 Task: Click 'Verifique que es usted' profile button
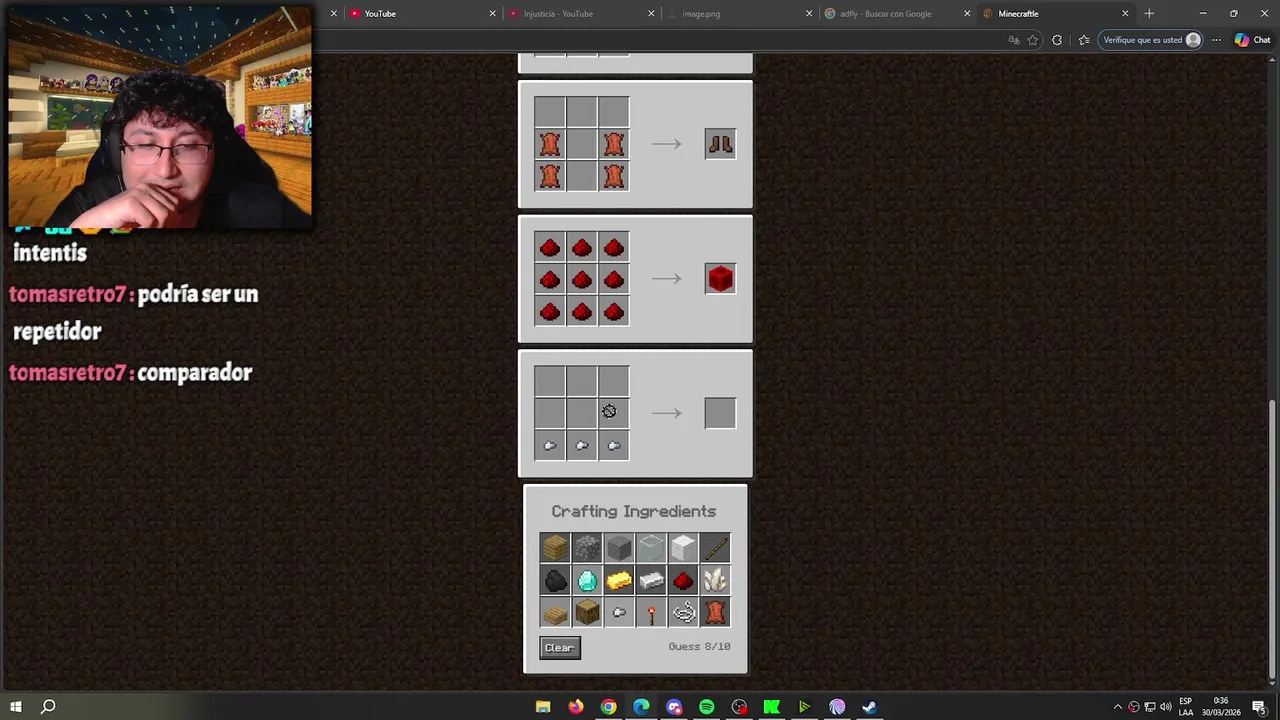click(1152, 40)
